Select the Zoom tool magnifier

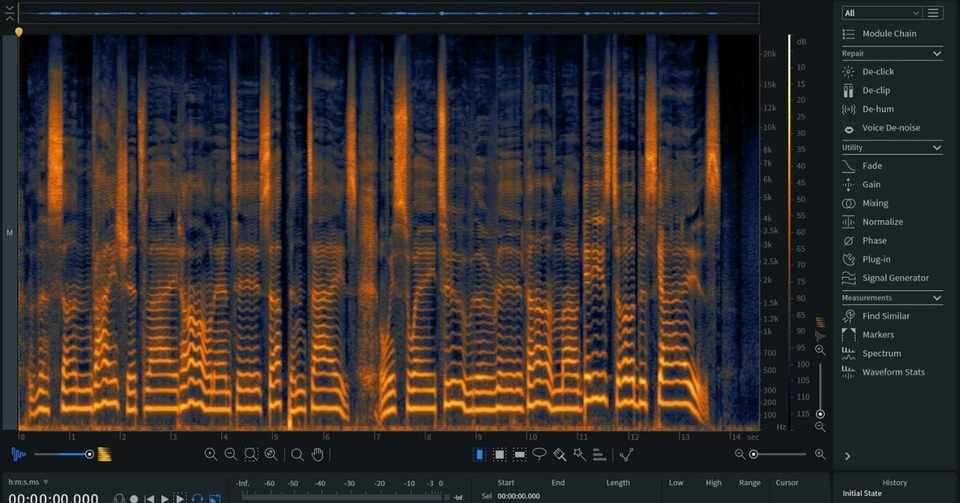point(297,455)
